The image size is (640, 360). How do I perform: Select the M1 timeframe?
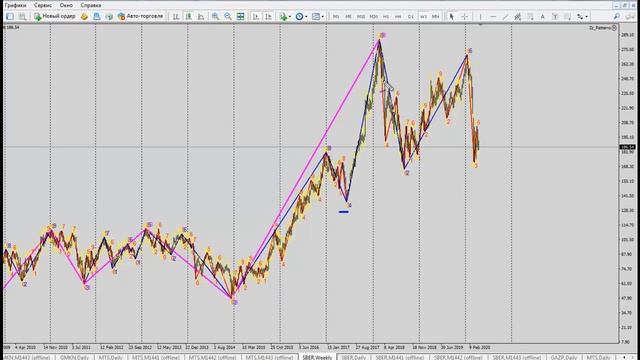(x=336, y=16)
